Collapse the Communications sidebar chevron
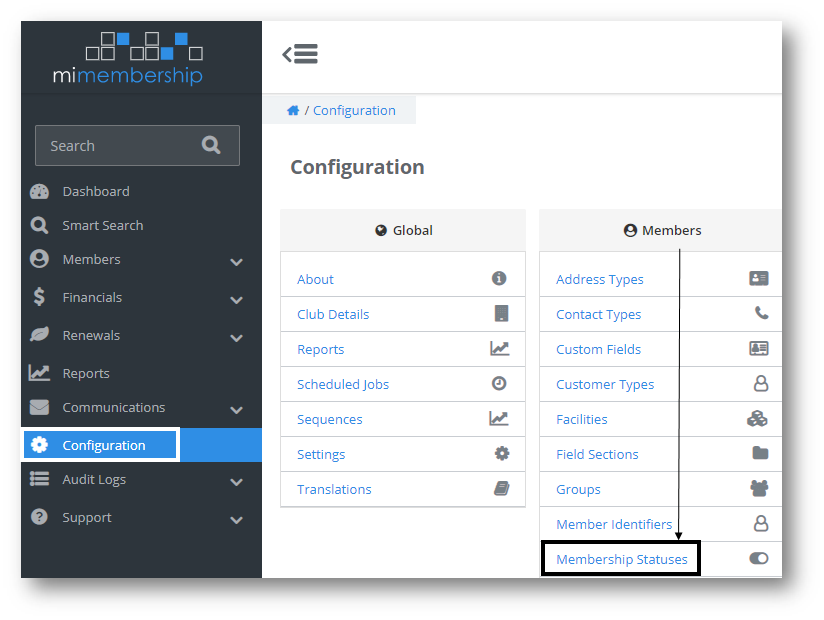 tap(237, 408)
